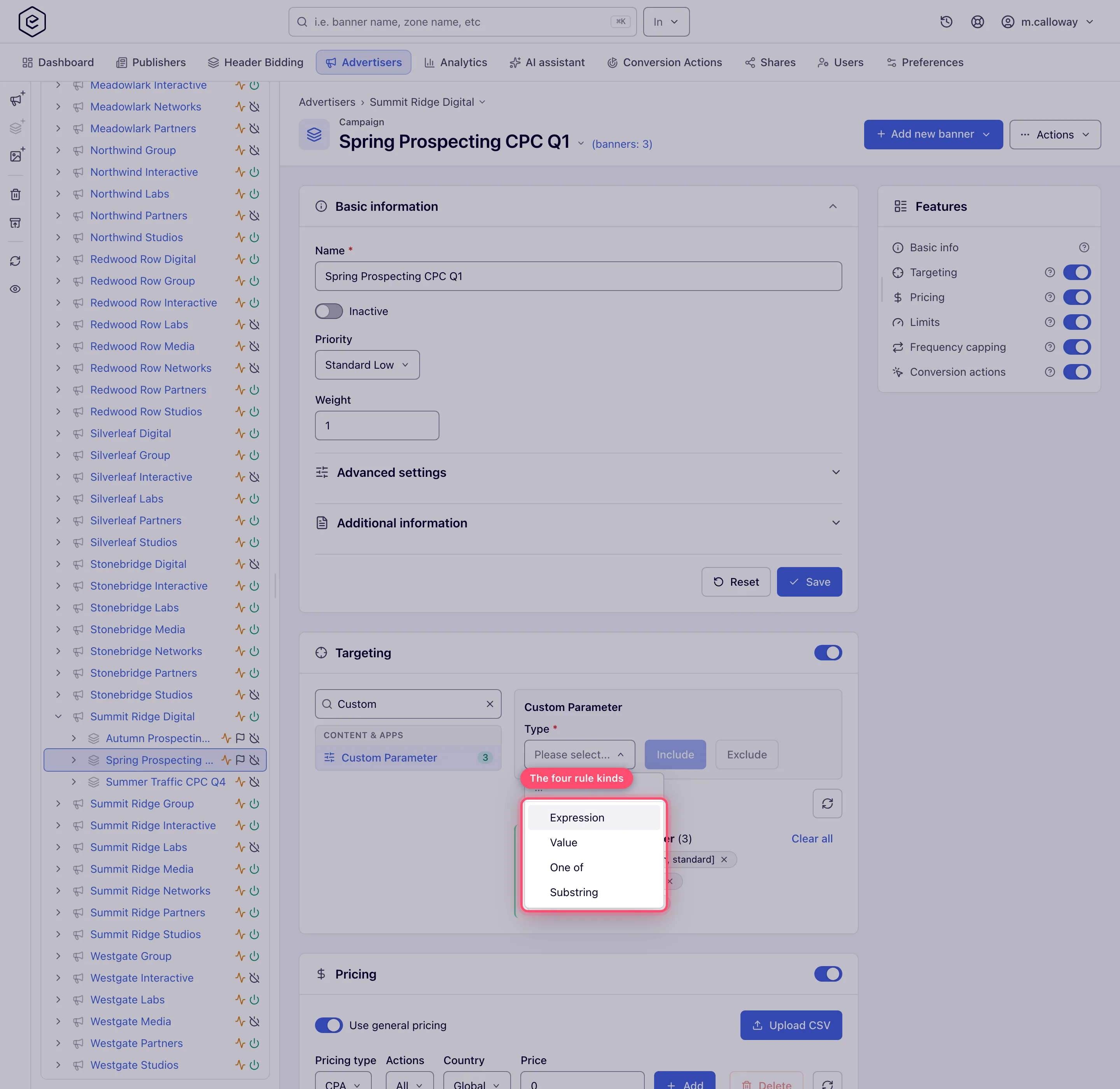The width and height of the screenshot is (1120, 1089).
Task: Click flag icon on Autumn Prospecting row
Action: coord(240,739)
